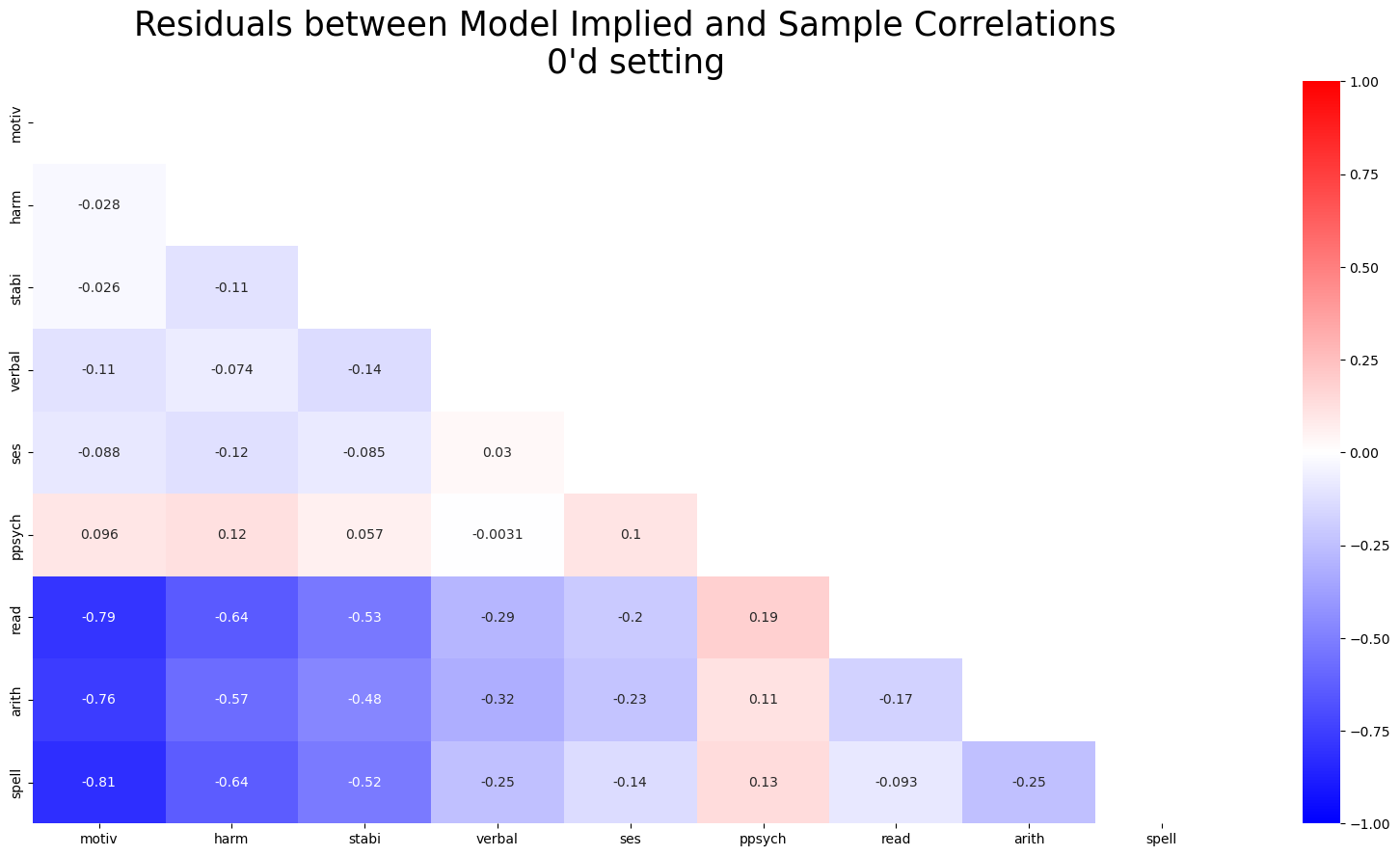Click the 'motiv' label on the y-axis
The image size is (1400, 856).
click(15, 123)
